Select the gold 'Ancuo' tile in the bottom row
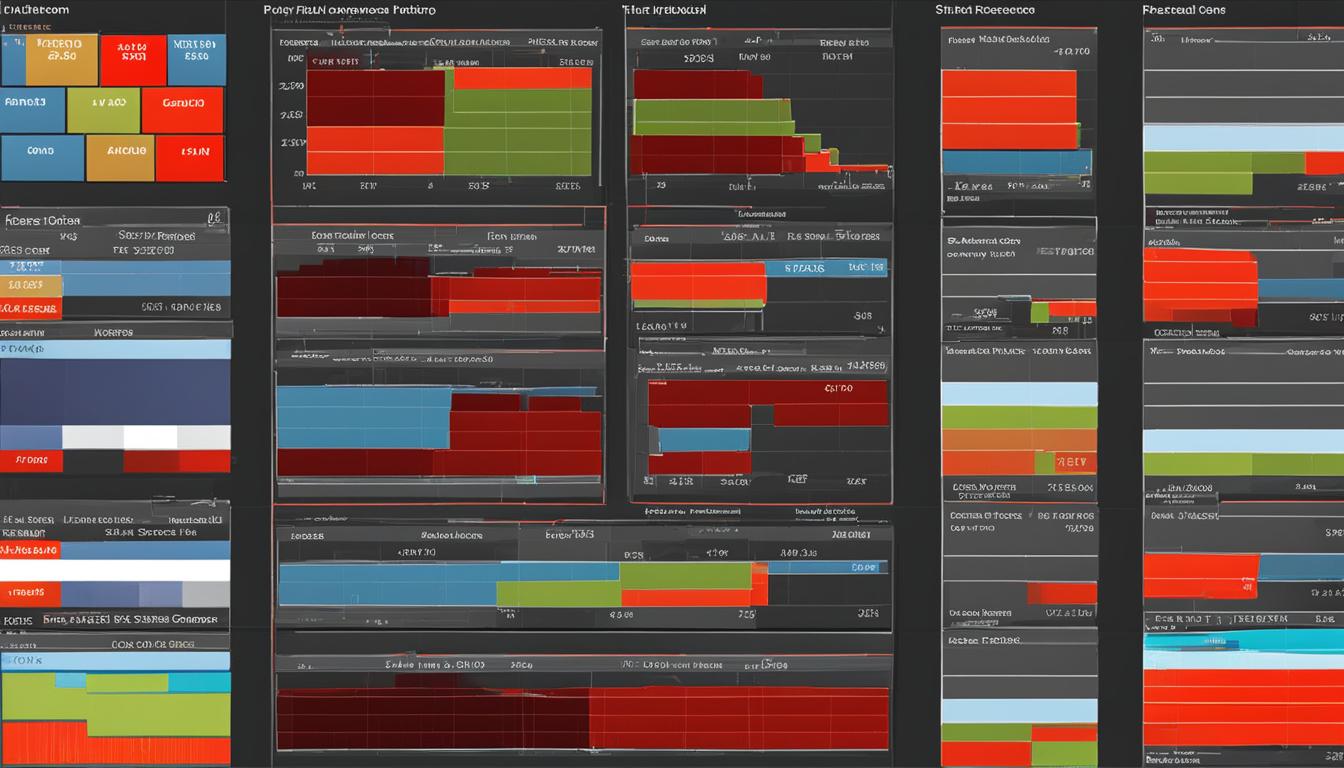This screenshot has width=1344, height=768. (x=120, y=158)
